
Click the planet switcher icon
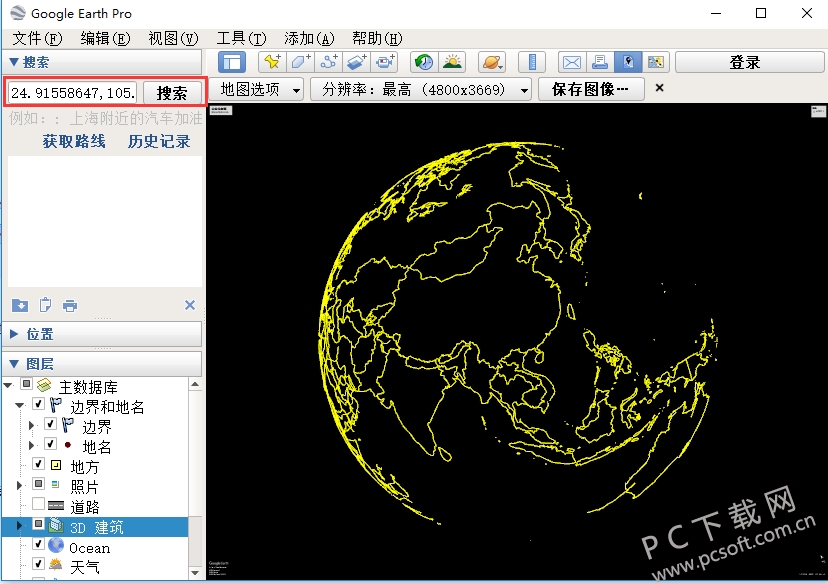click(491, 62)
